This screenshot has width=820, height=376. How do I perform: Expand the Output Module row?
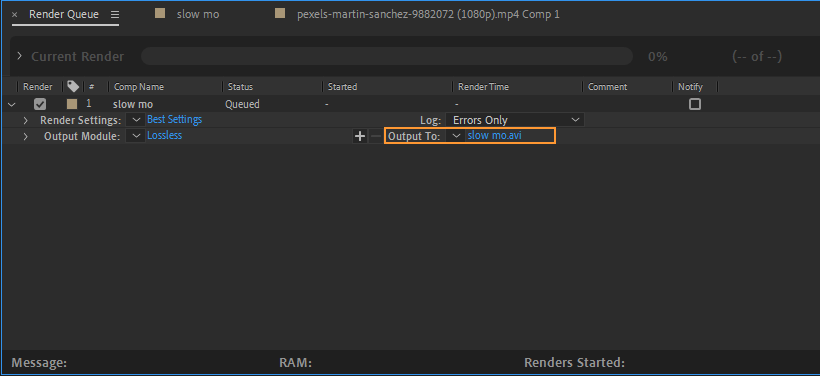(x=26, y=136)
